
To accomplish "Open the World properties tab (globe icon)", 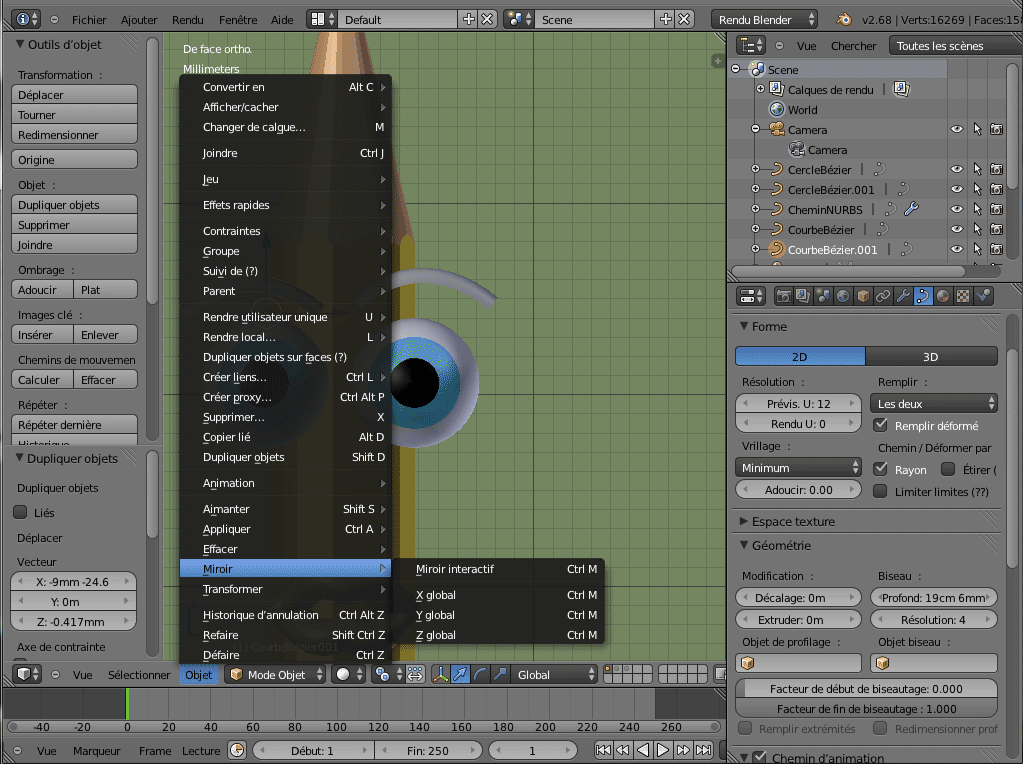I will (843, 296).
